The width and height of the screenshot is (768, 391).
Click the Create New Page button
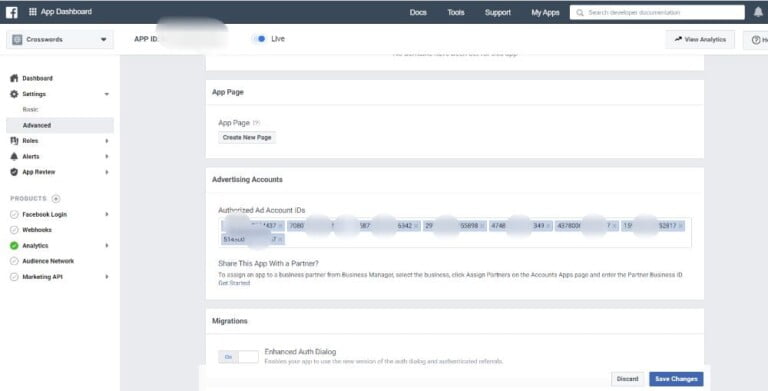pos(247,138)
